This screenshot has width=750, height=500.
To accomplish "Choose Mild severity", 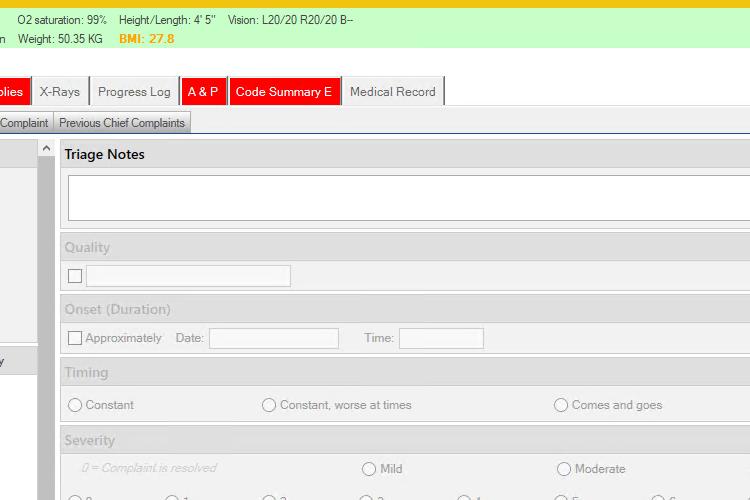I will [x=369, y=468].
